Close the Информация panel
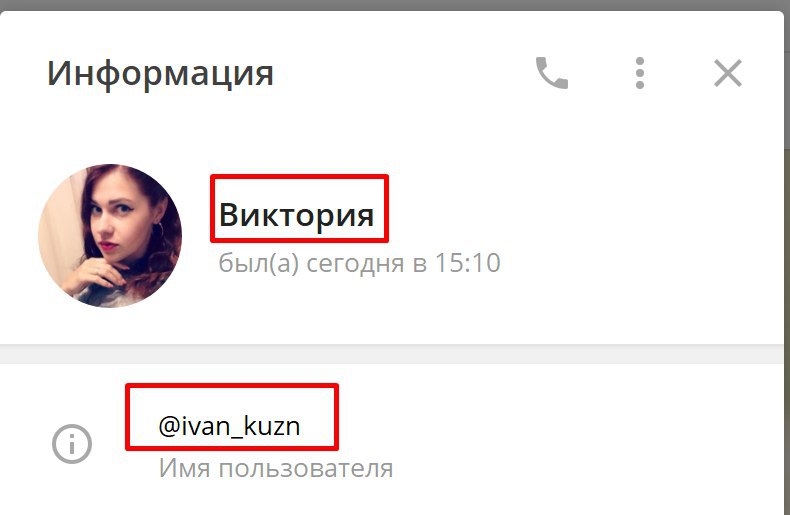 [x=728, y=73]
